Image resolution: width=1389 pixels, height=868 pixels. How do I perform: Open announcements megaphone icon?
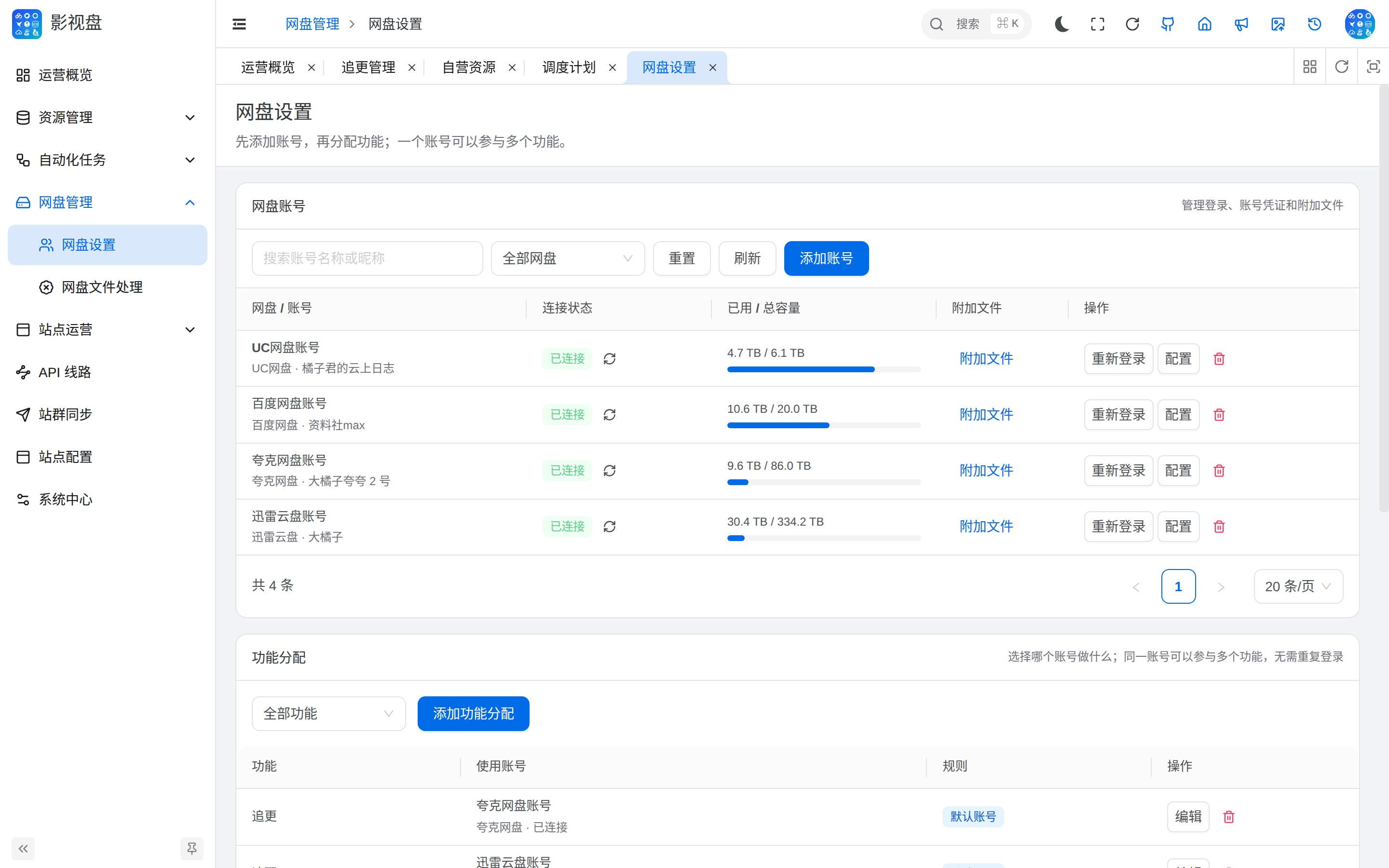[1241, 24]
